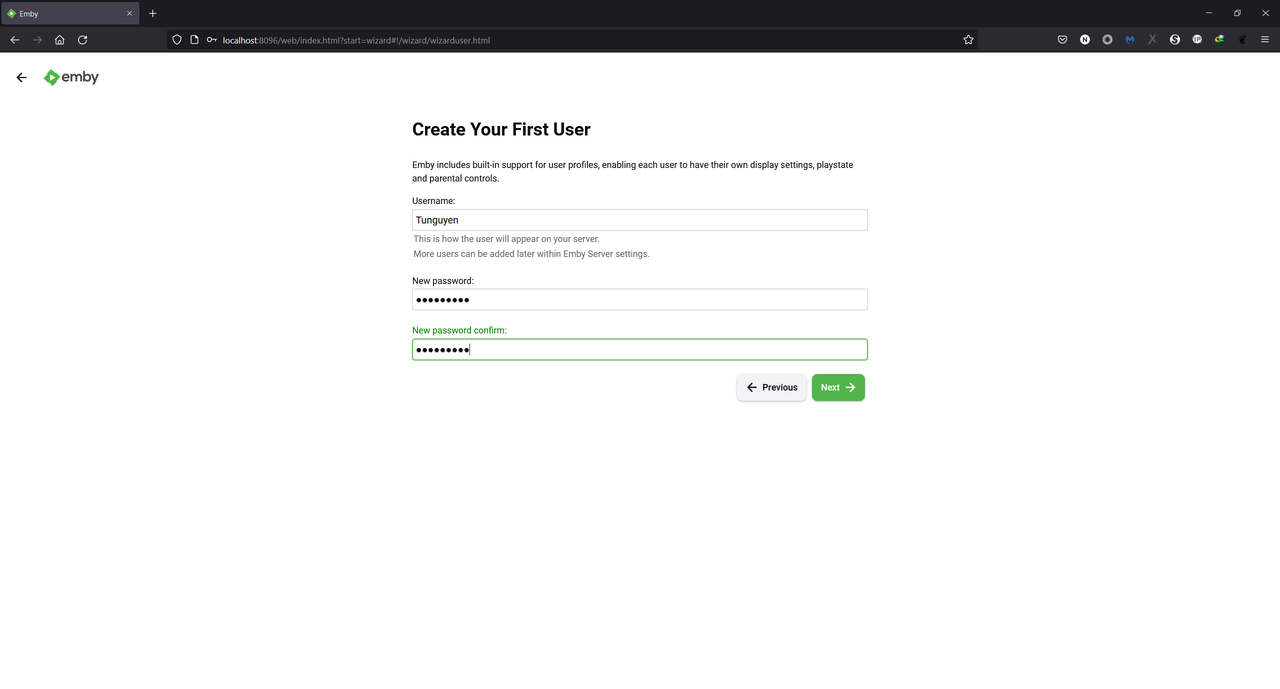Select the 'New password confirm:' label

click(x=460, y=331)
